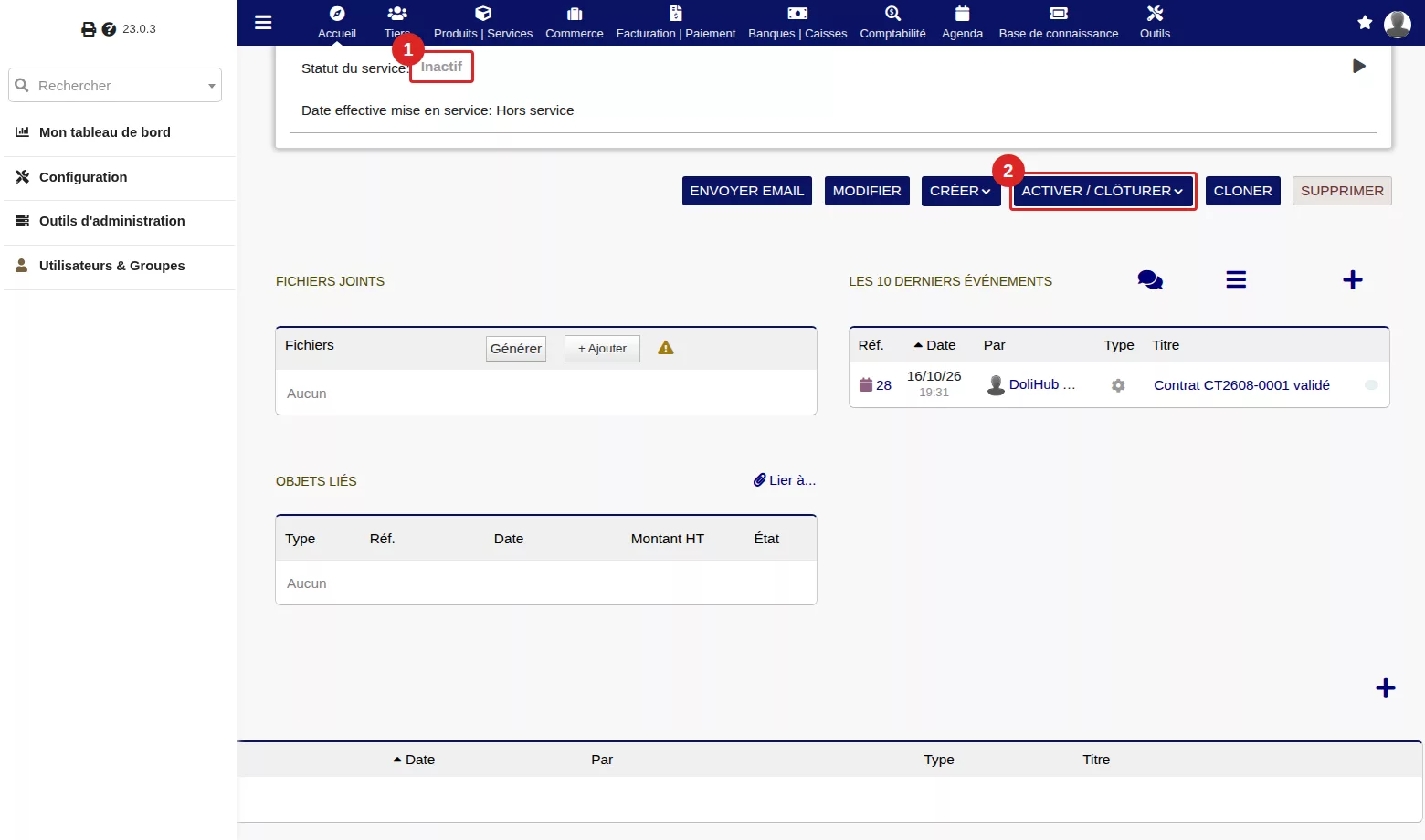Viewport: 1425px width, 840px height.
Task: Follow the Lier à... link
Action: click(785, 480)
